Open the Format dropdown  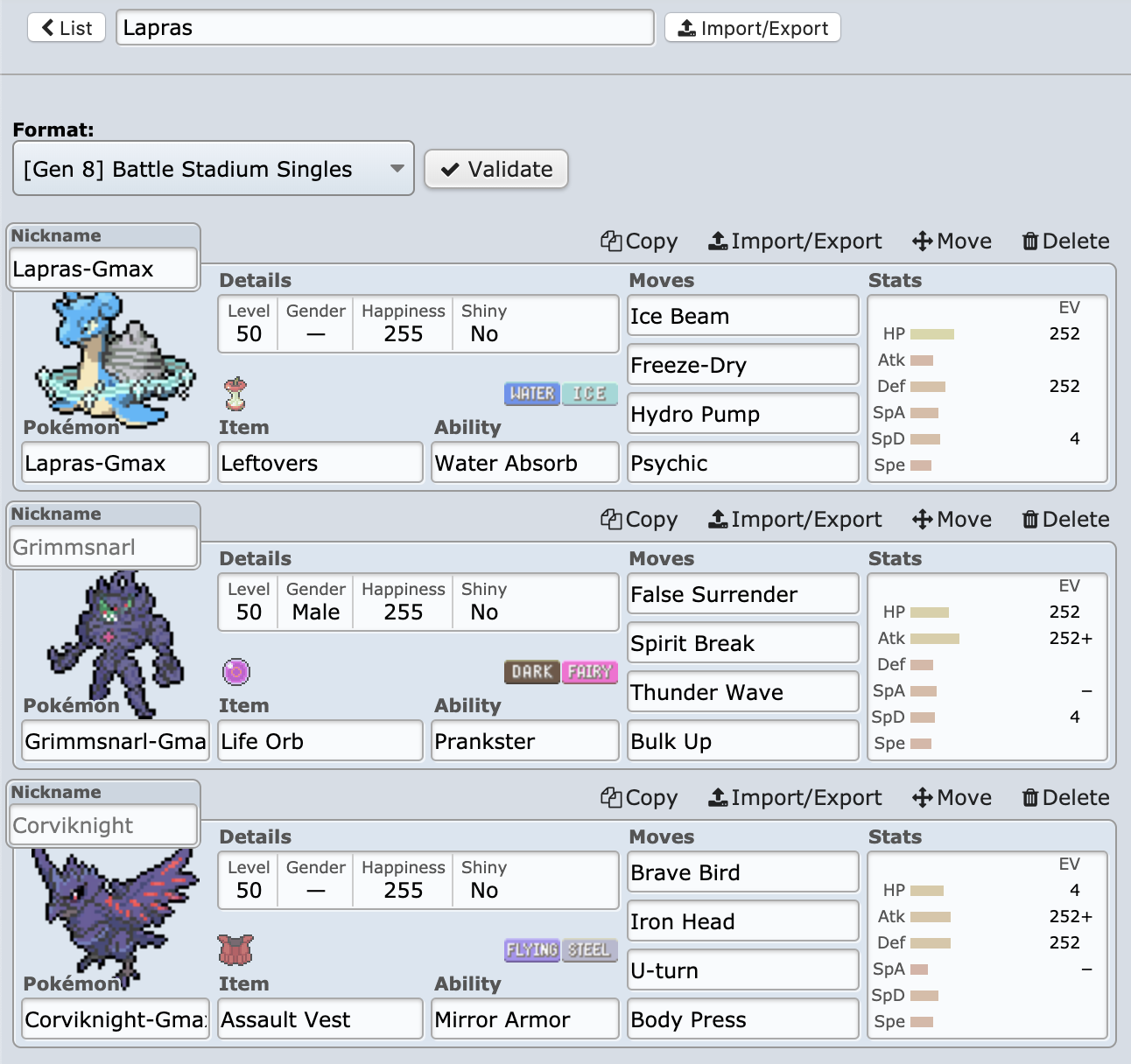[x=214, y=168]
